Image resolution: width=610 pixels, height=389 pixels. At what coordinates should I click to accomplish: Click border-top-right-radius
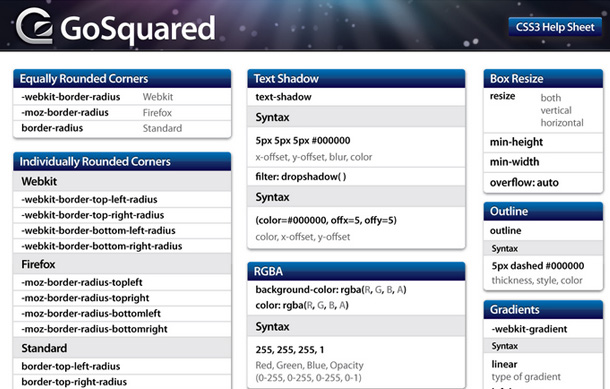click(74, 382)
